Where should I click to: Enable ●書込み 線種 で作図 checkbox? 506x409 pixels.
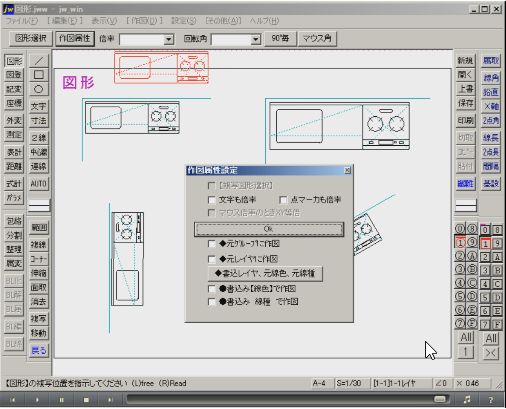tap(211, 302)
